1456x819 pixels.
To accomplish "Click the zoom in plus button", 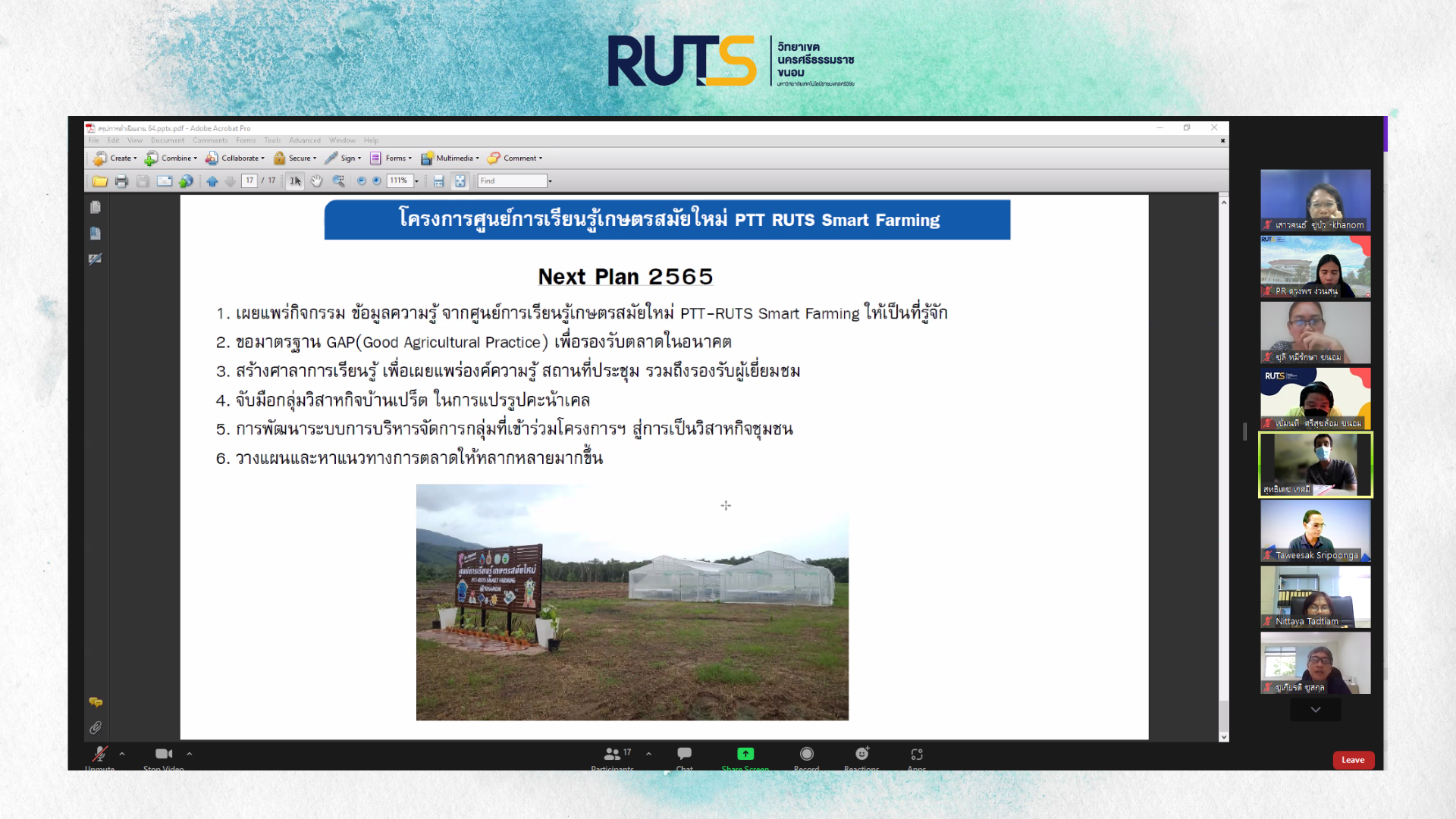I will [376, 180].
